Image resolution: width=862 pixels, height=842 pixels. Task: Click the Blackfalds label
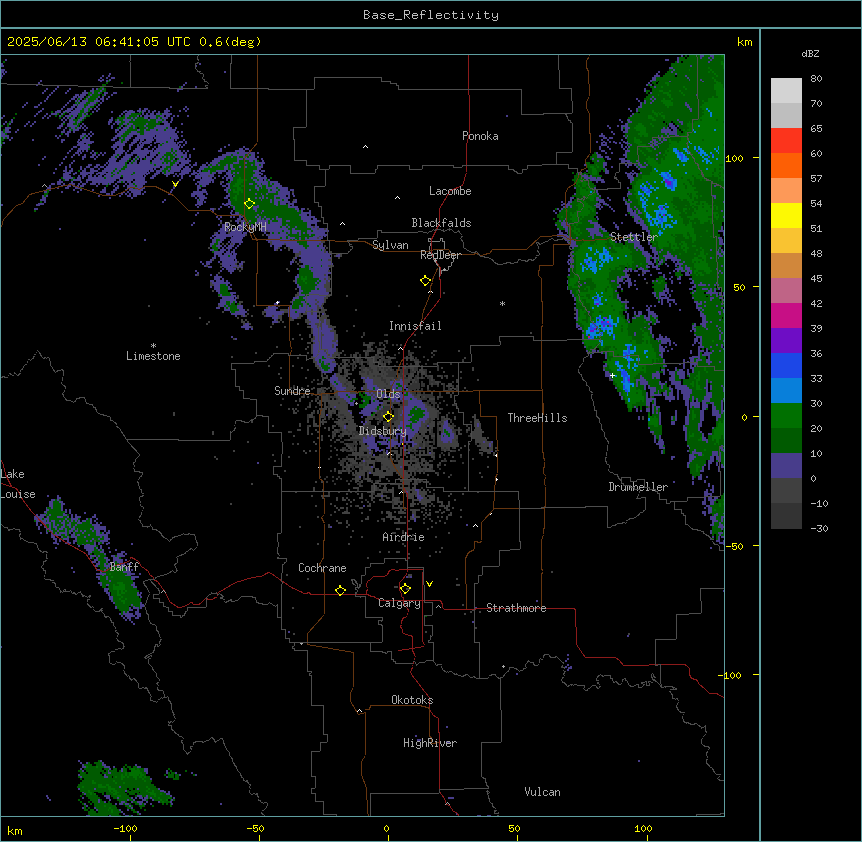pos(441,223)
